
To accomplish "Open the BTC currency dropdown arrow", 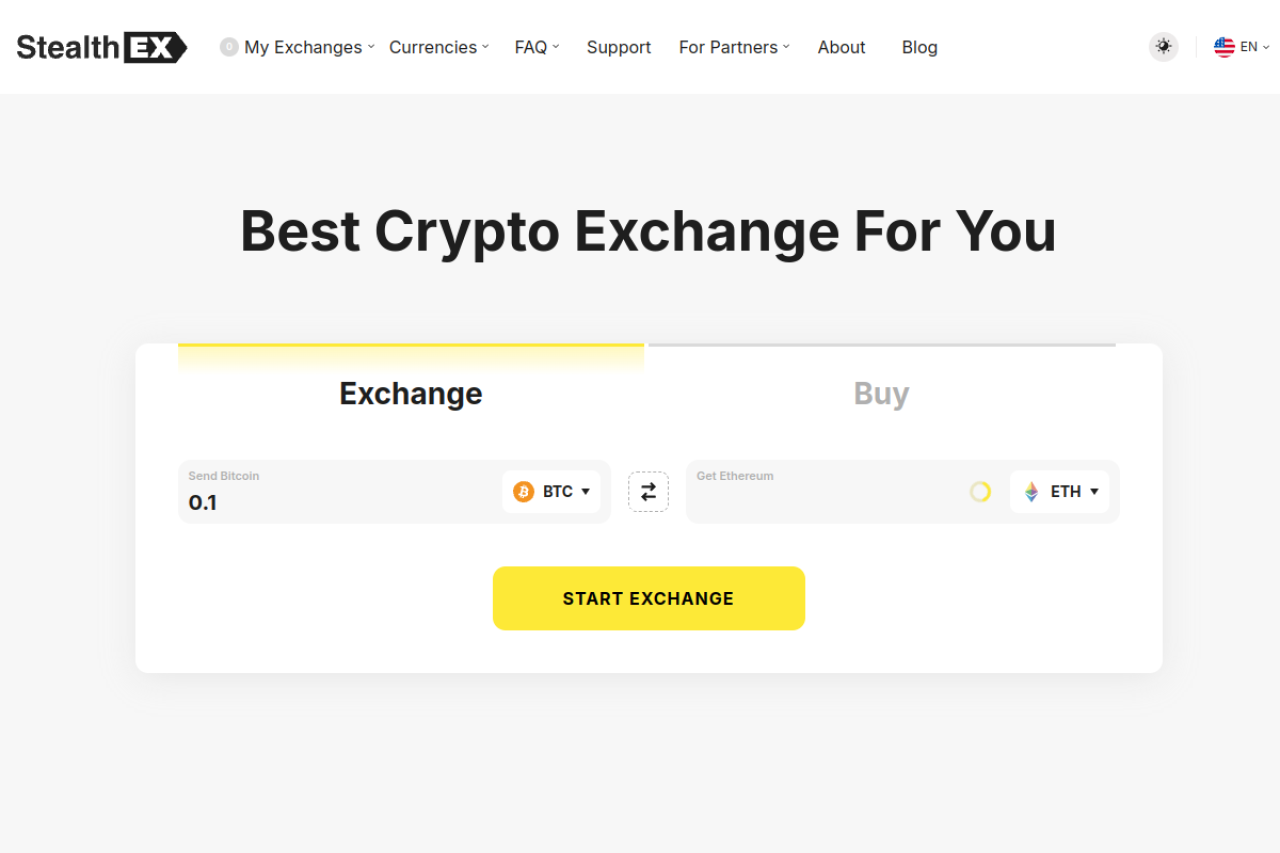I will coord(585,492).
